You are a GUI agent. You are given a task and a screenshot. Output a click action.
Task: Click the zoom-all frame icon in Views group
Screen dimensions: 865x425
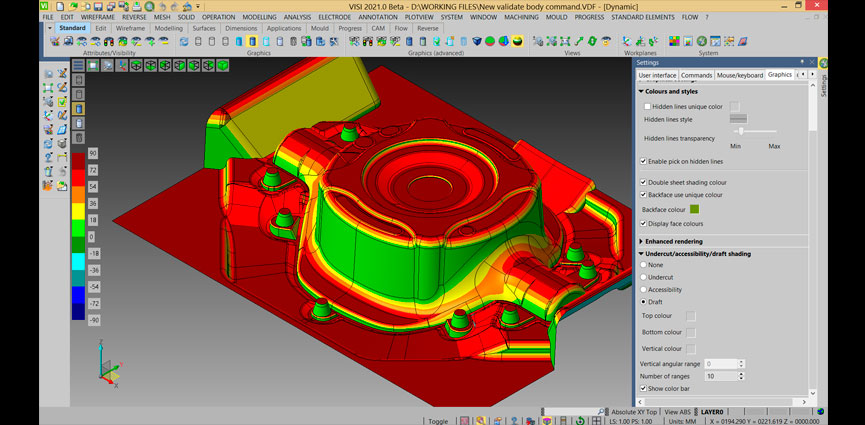point(565,41)
